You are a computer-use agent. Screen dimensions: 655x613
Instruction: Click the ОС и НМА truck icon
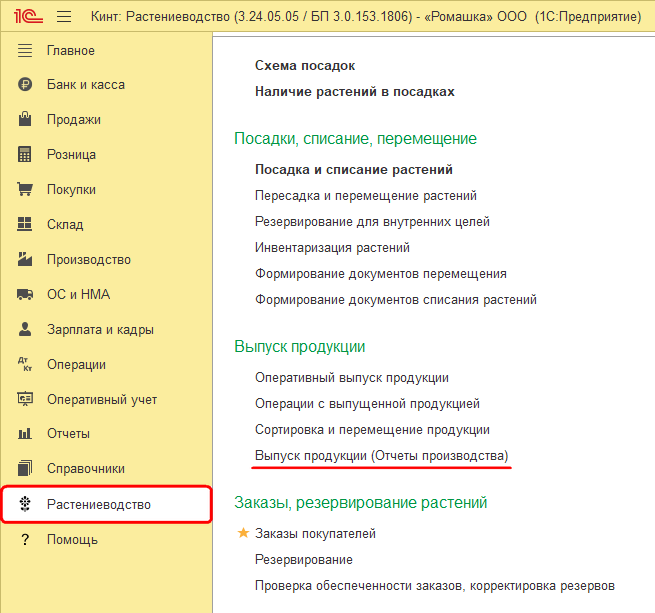coord(25,294)
